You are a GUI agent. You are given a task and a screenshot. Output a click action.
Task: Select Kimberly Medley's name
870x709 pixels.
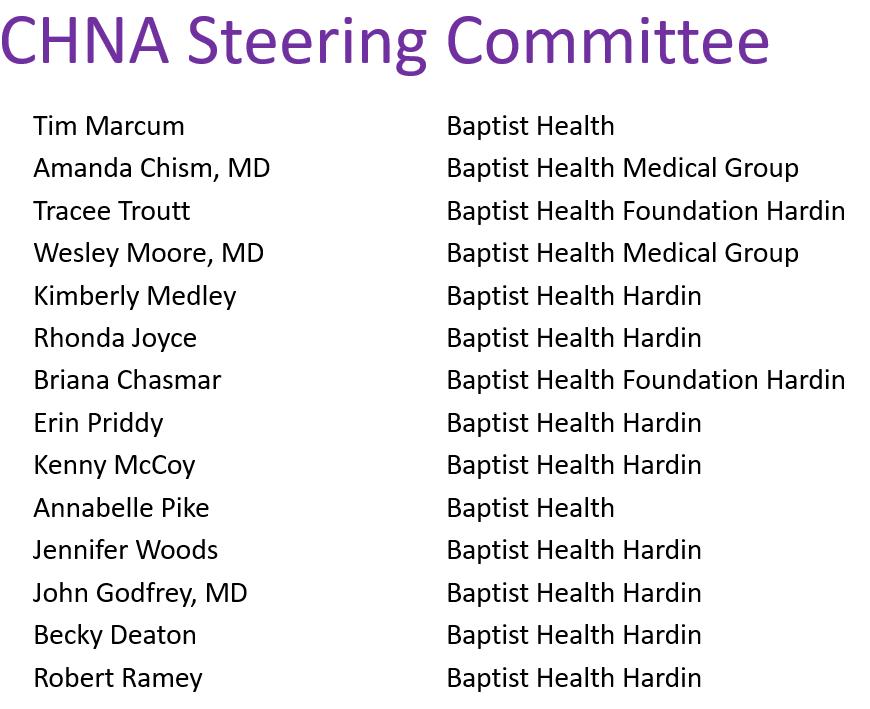[x=135, y=296]
